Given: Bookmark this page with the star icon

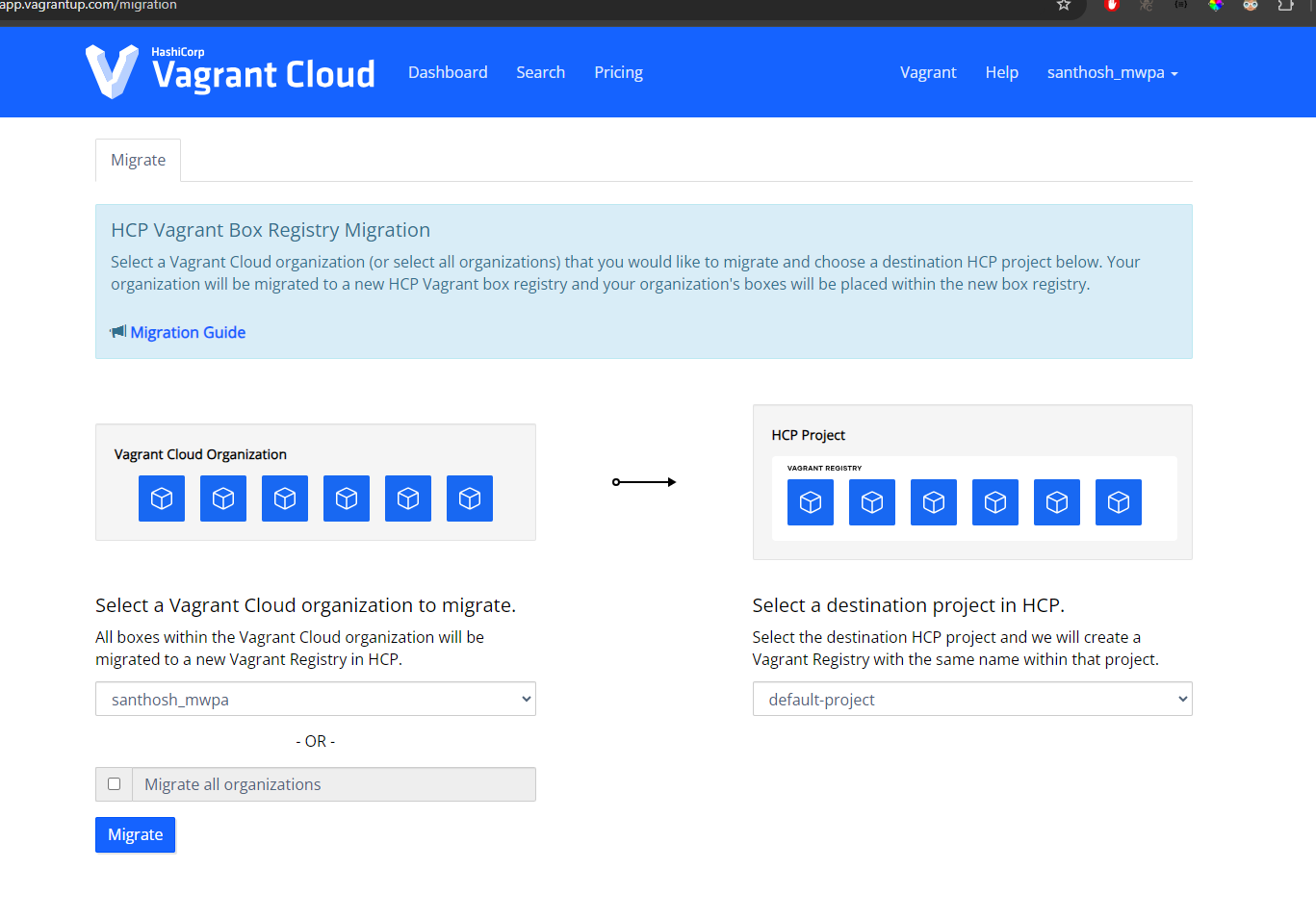Looking at the screenshot, I should [1064, 6].
